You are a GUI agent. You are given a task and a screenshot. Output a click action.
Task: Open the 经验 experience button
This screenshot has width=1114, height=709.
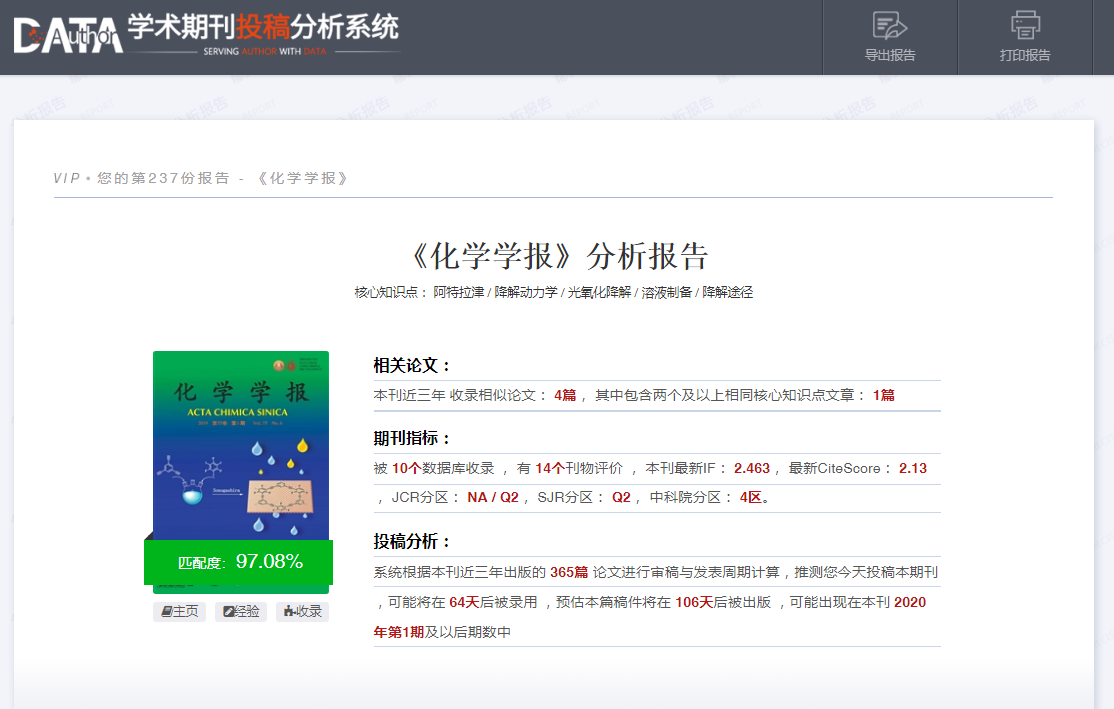pos(241,611)
